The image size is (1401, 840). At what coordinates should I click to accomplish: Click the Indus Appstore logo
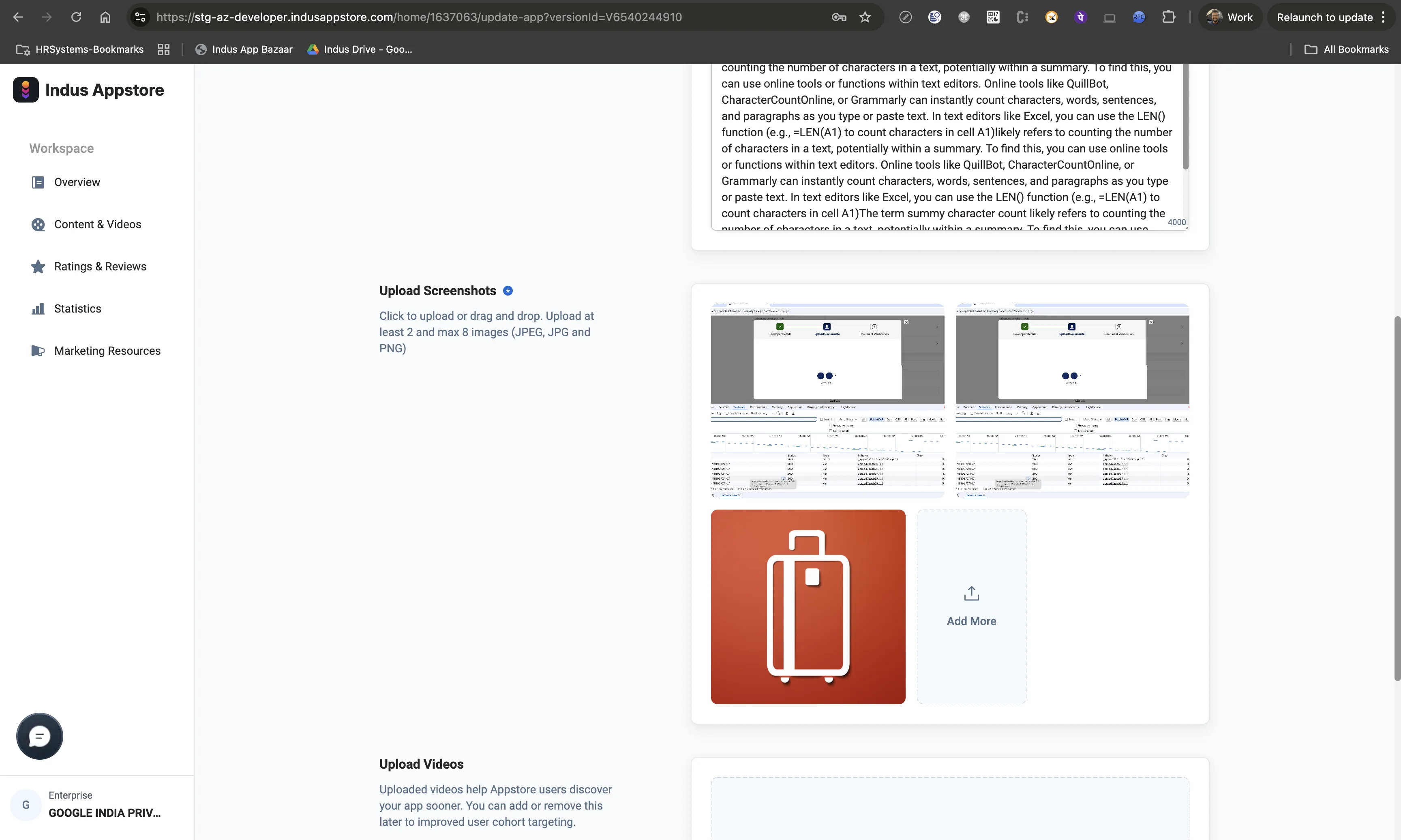88,90
